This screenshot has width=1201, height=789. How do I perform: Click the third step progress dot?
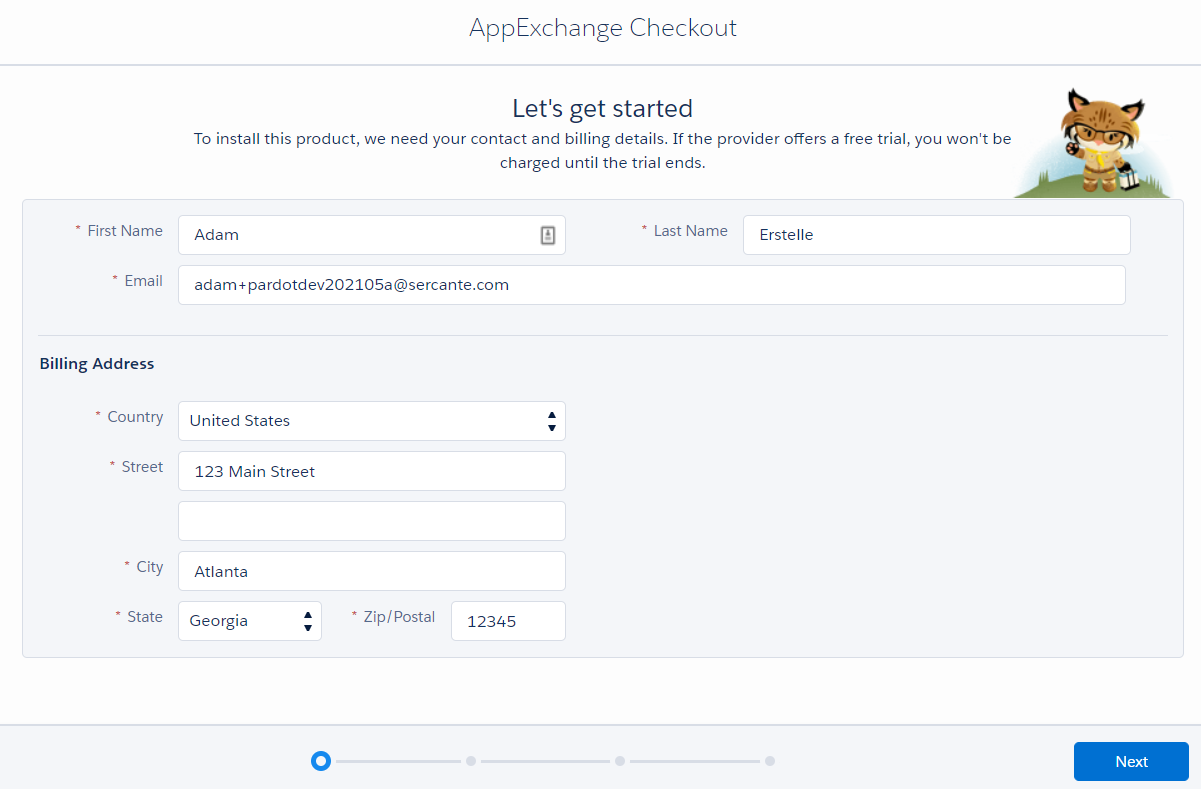pyautogui.click(x=620, y=761)
